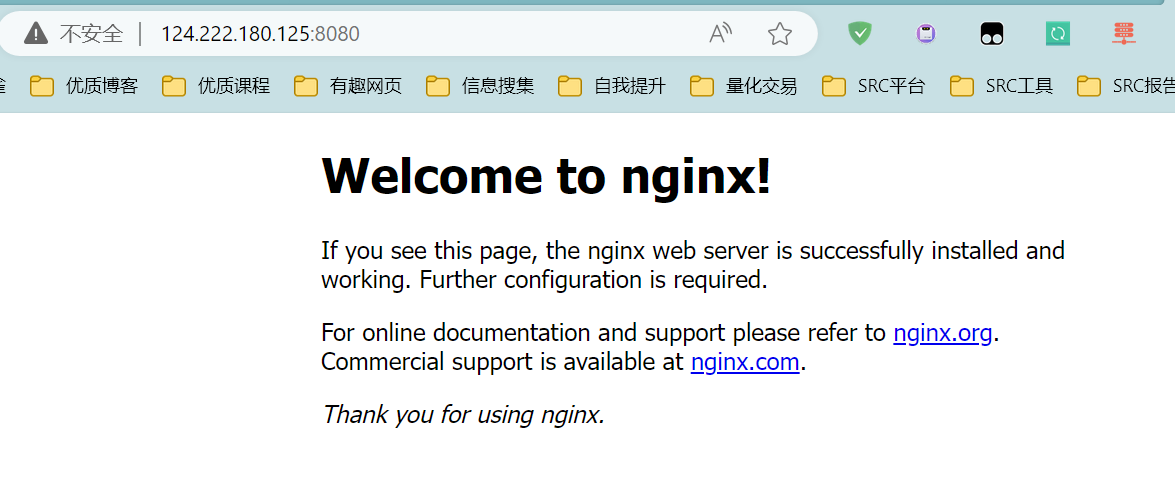The image size is (1175, 494).
Task: Open the 有趣网页 bookmark folder
Action: coord(348,86)
